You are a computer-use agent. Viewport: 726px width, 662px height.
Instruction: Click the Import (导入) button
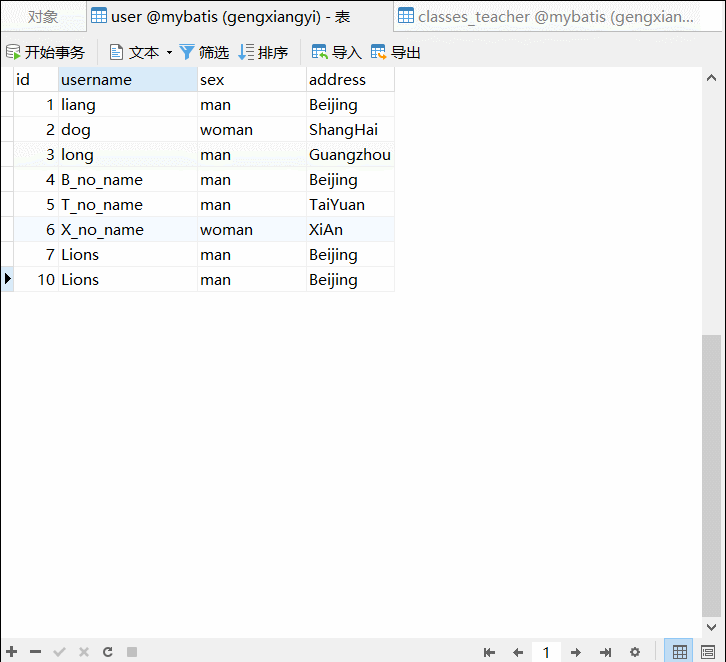[337, 52]
